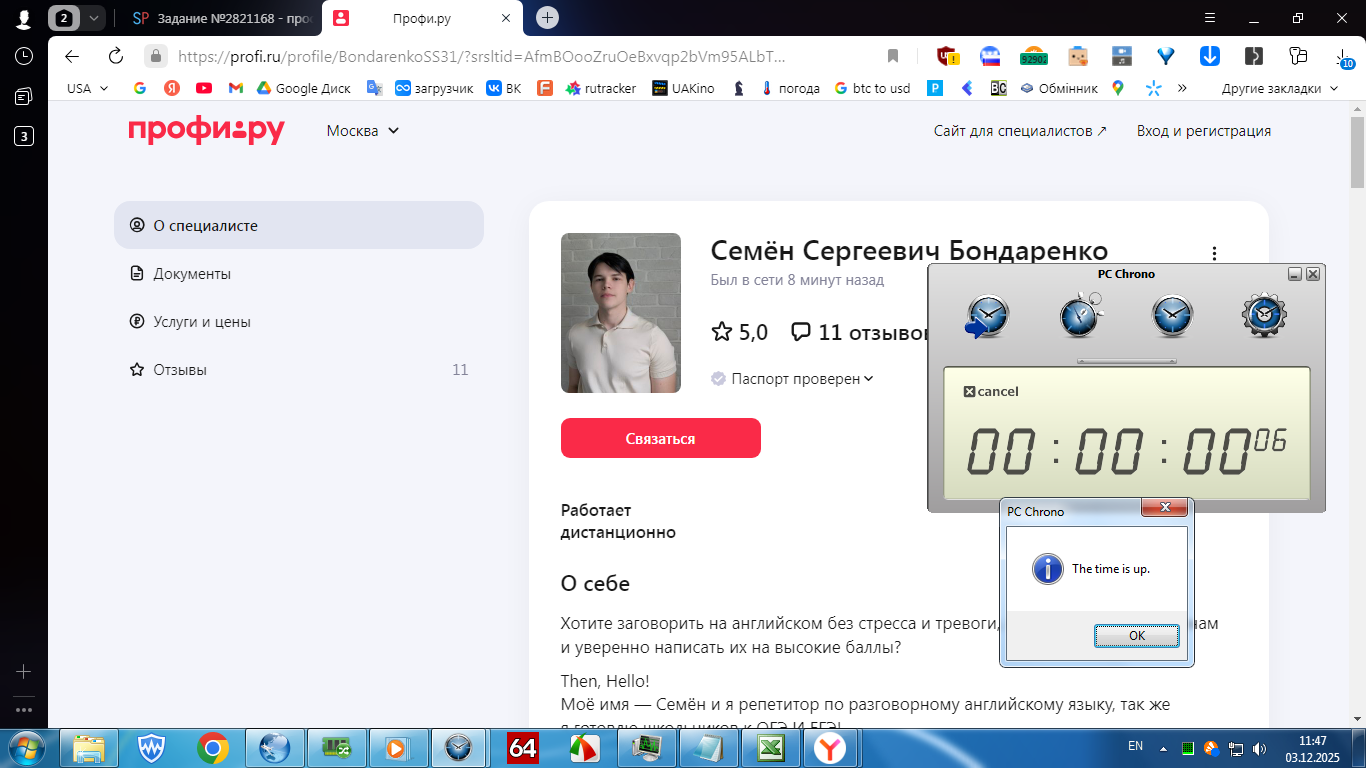Open the rutracker bookmark
Viewport: 1366px width, 768px height.
(x=601, y=88)
